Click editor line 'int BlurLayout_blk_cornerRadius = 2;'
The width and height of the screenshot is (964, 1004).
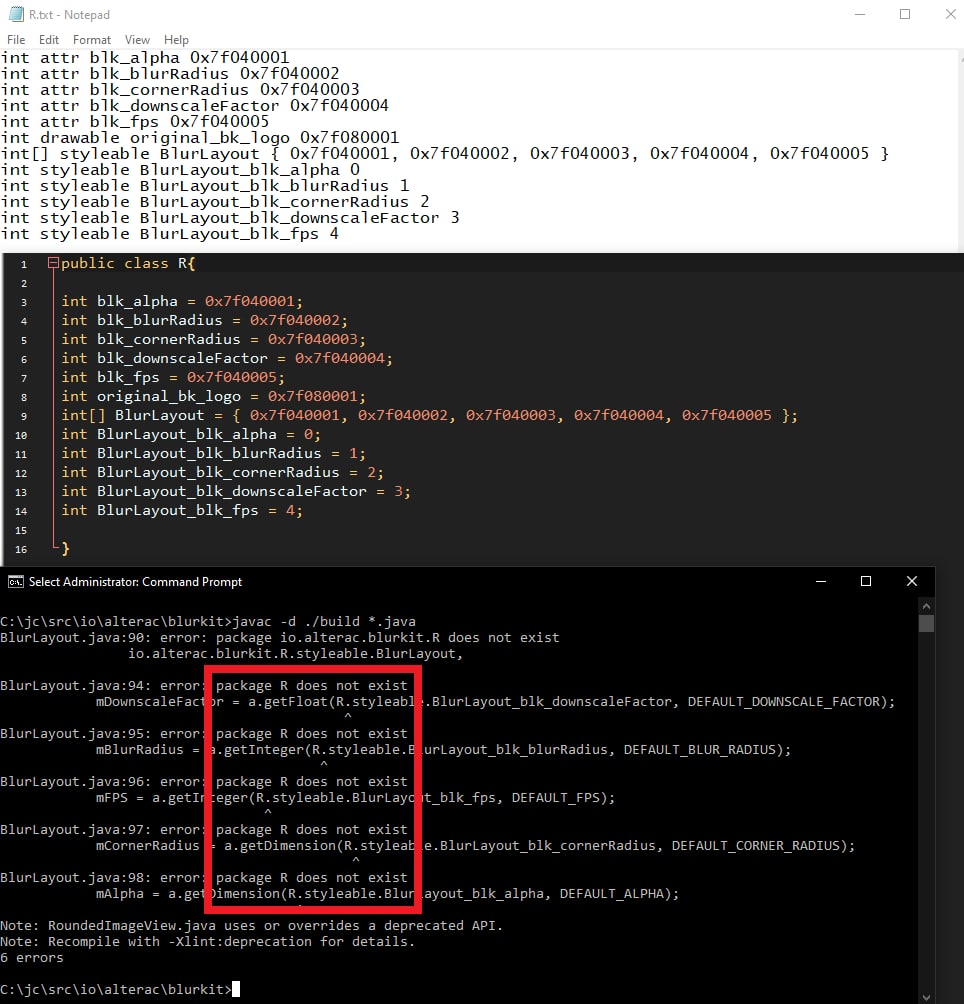click(223, 472)
